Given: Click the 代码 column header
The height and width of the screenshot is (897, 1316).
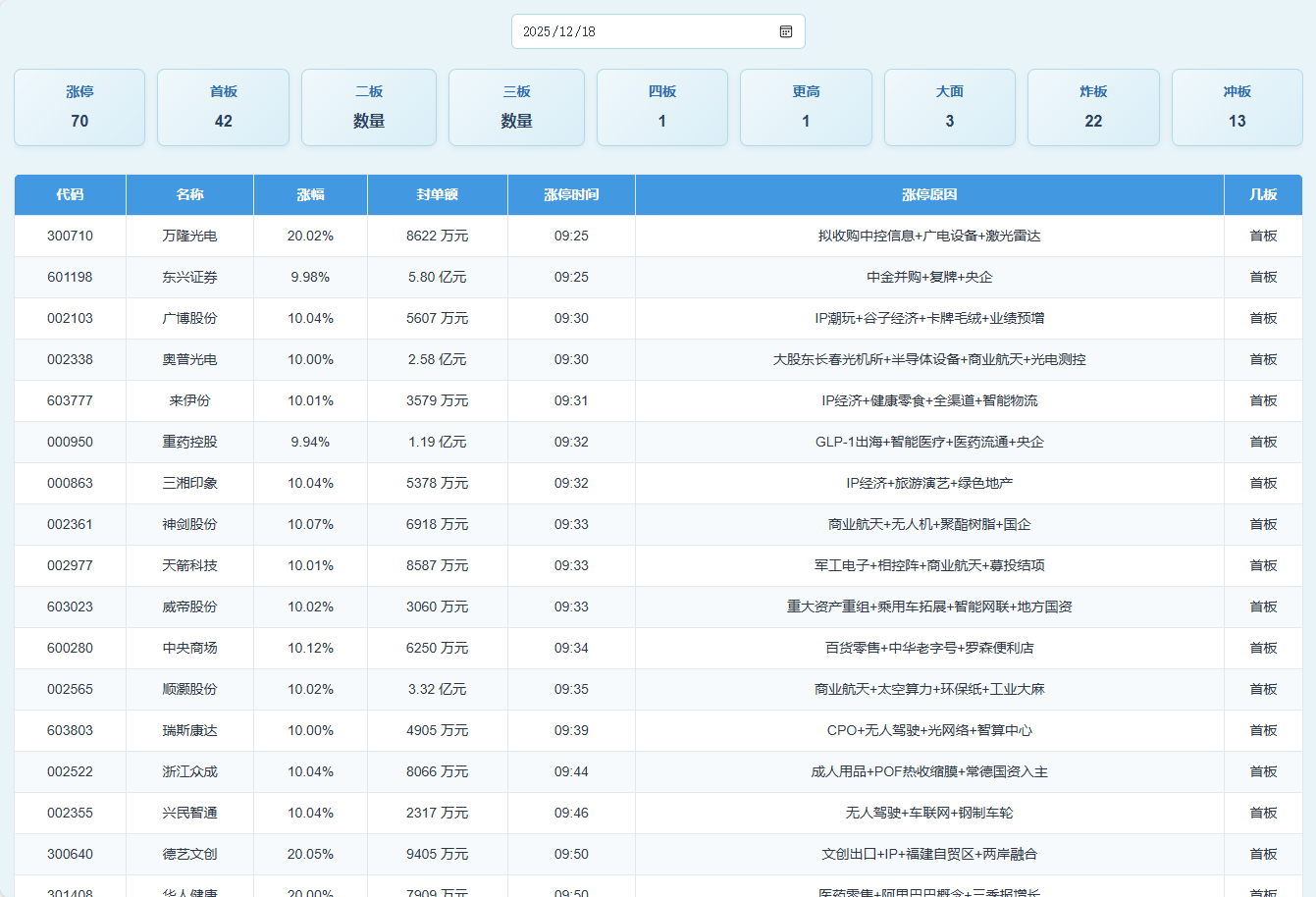Looking at the screenshot, I should [x=70, y=194].
